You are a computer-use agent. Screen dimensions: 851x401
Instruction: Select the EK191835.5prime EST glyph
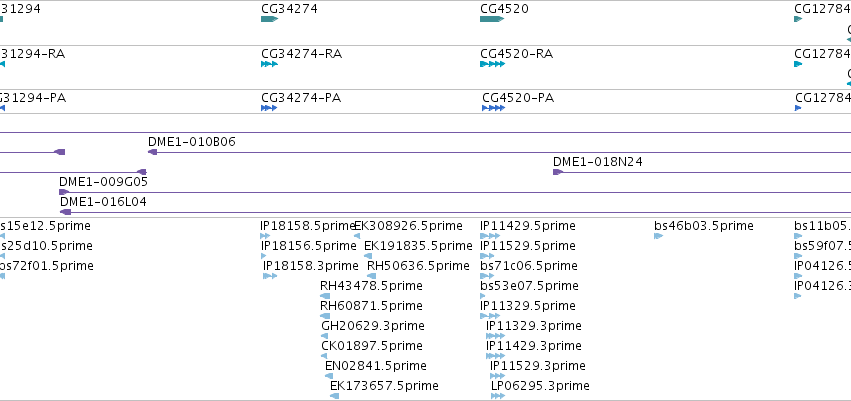[x=368, y=256]
